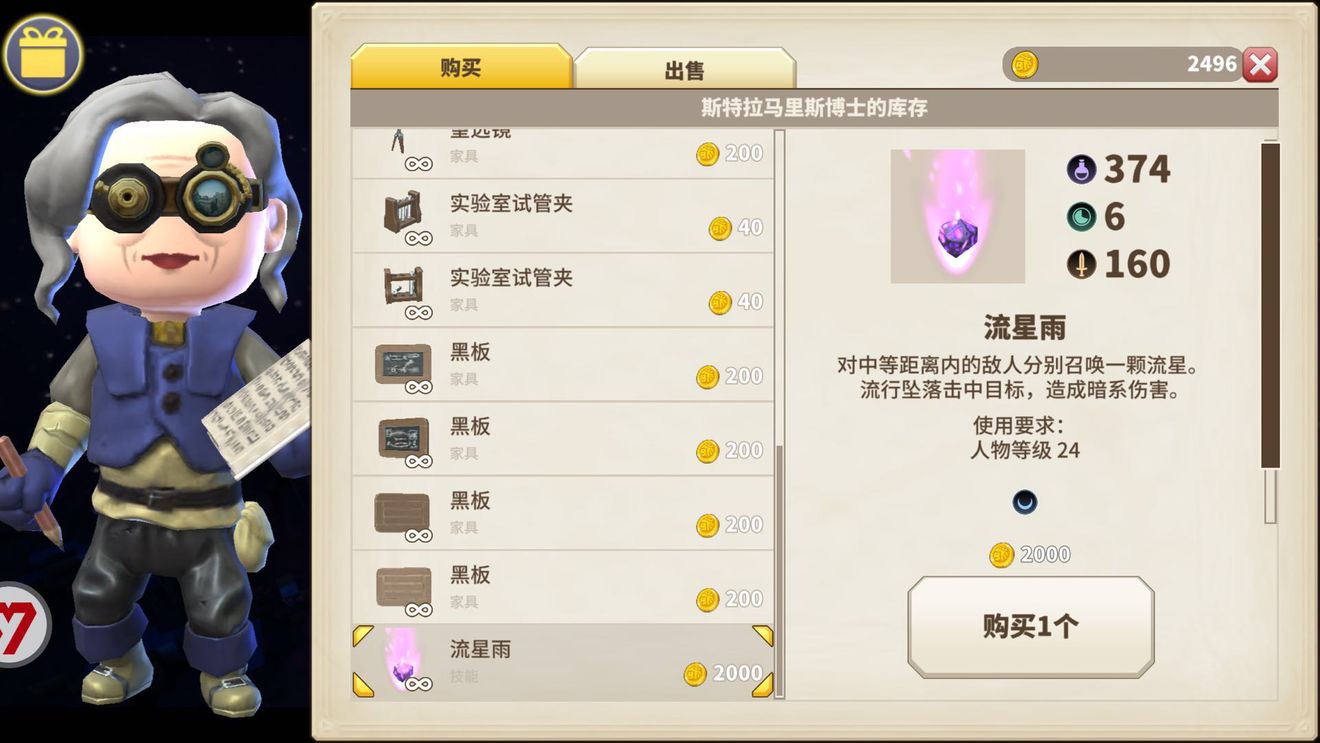This screenshot has width=1320, height=743.
Task: Select the first 黑板 furniture item
Action: click(x=562, y=364)
